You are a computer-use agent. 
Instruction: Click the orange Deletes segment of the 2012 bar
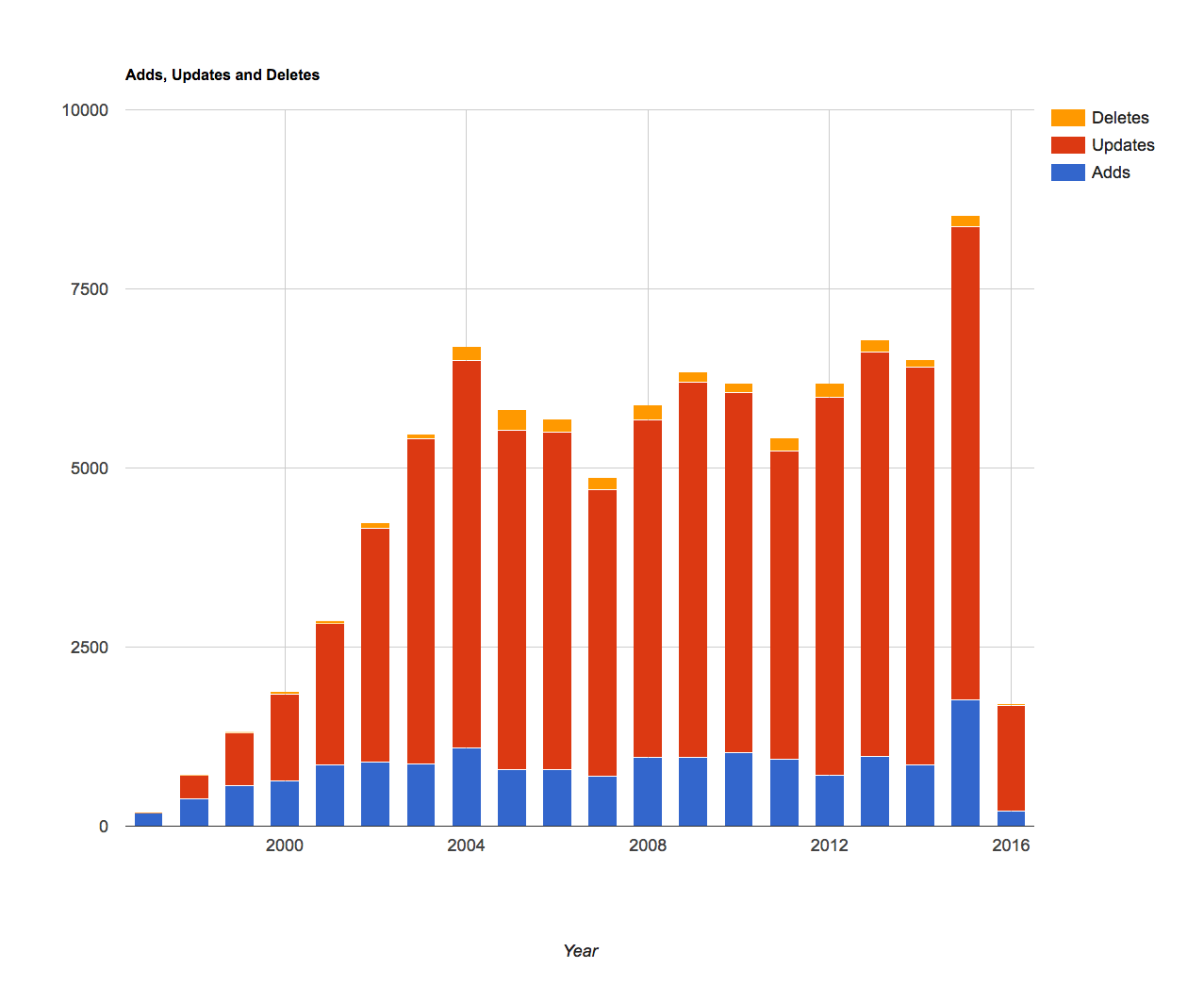(x=830, y=390)
